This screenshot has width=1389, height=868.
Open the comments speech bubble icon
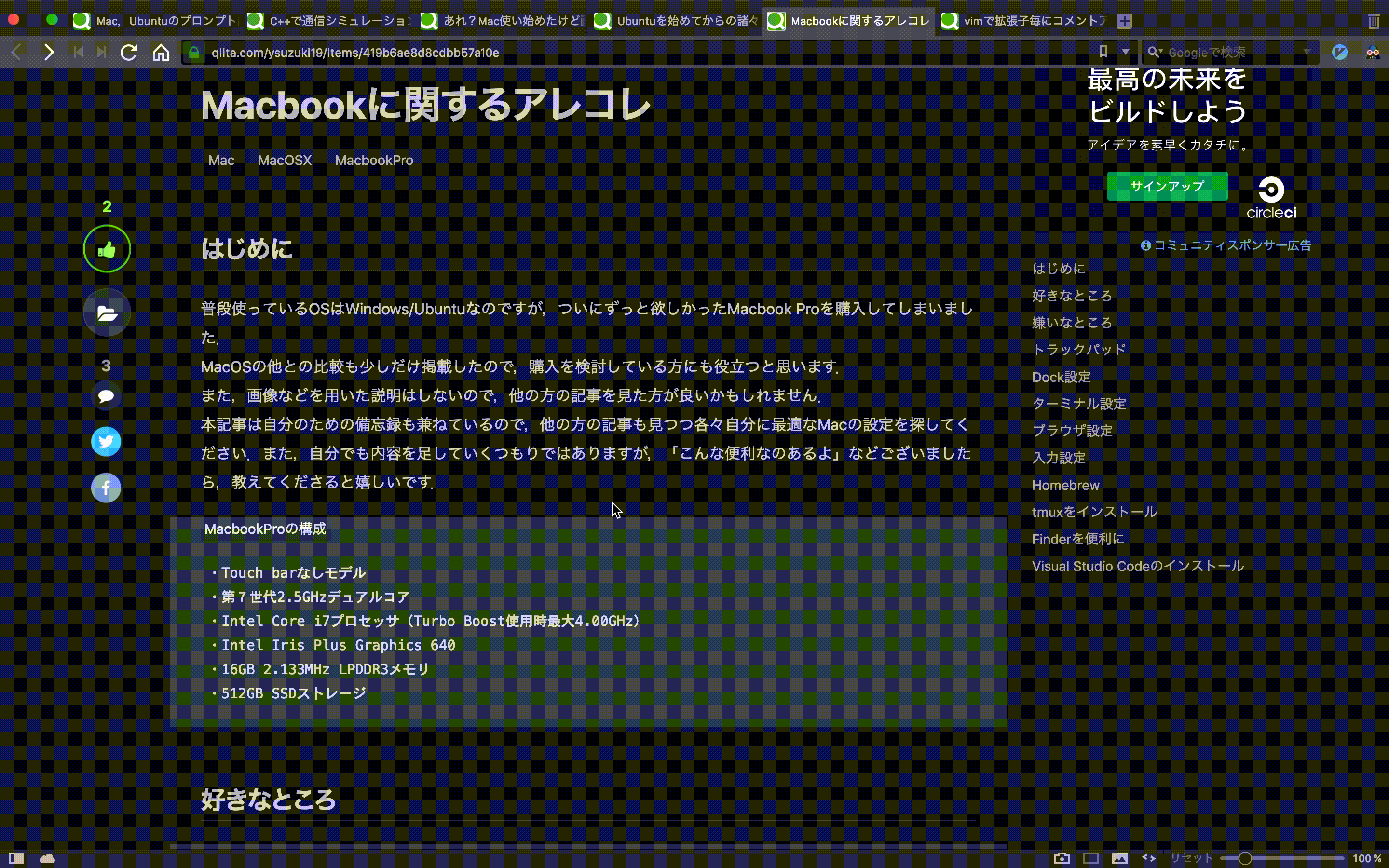click(x=106, y=395)
